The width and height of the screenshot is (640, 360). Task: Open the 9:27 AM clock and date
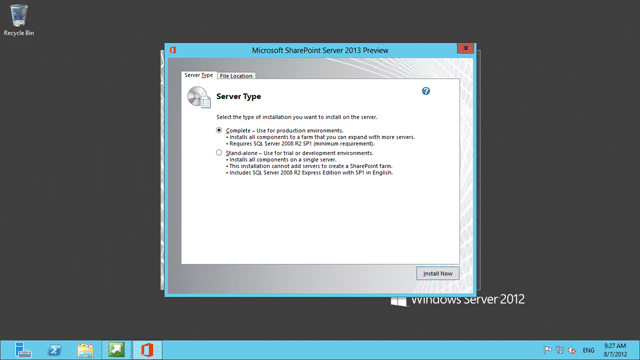(615, 350)
